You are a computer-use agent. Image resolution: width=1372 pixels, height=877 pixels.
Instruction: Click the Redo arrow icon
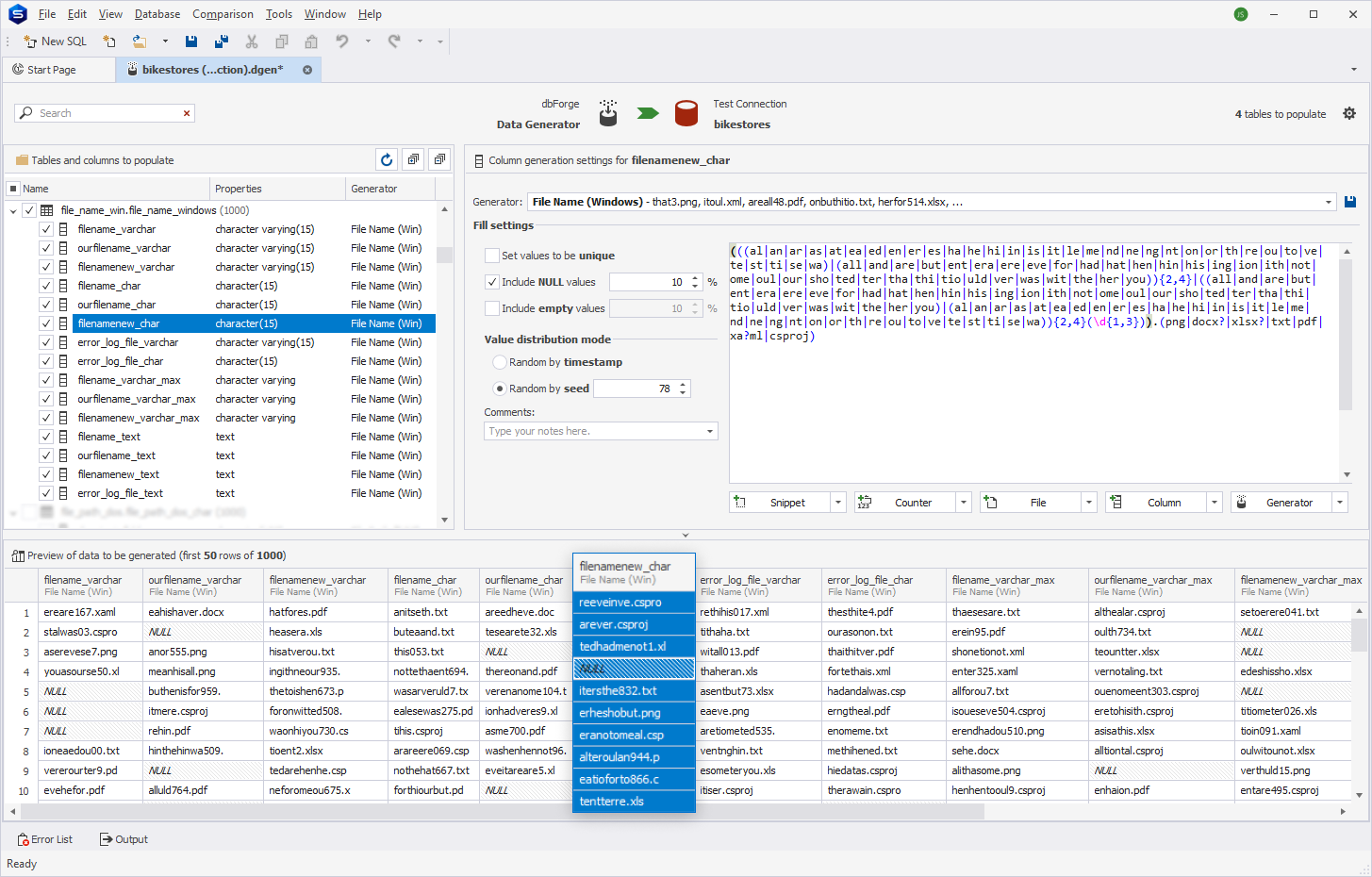394,41
